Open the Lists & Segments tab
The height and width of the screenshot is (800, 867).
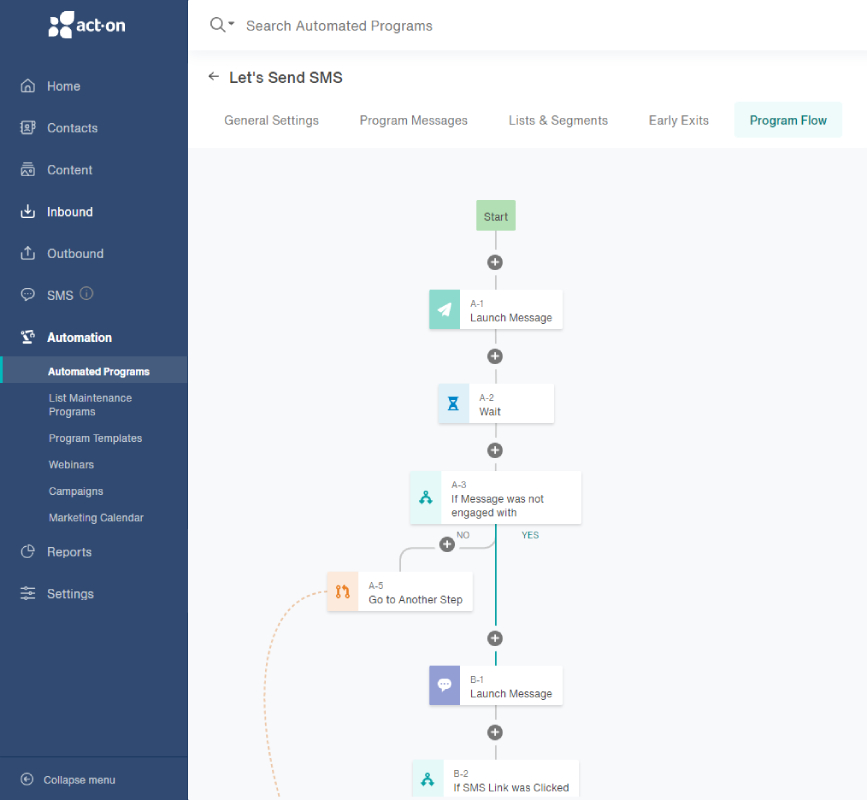pos(558,121)
